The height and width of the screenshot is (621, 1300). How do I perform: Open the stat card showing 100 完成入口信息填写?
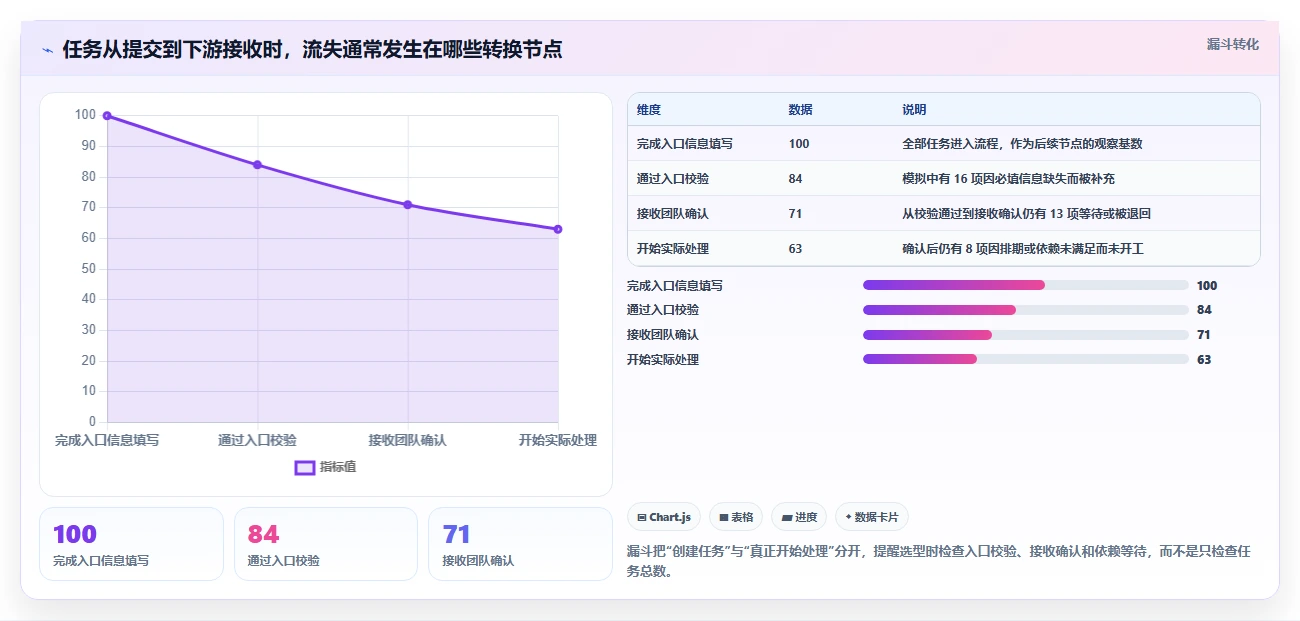[x=131, y=544]
